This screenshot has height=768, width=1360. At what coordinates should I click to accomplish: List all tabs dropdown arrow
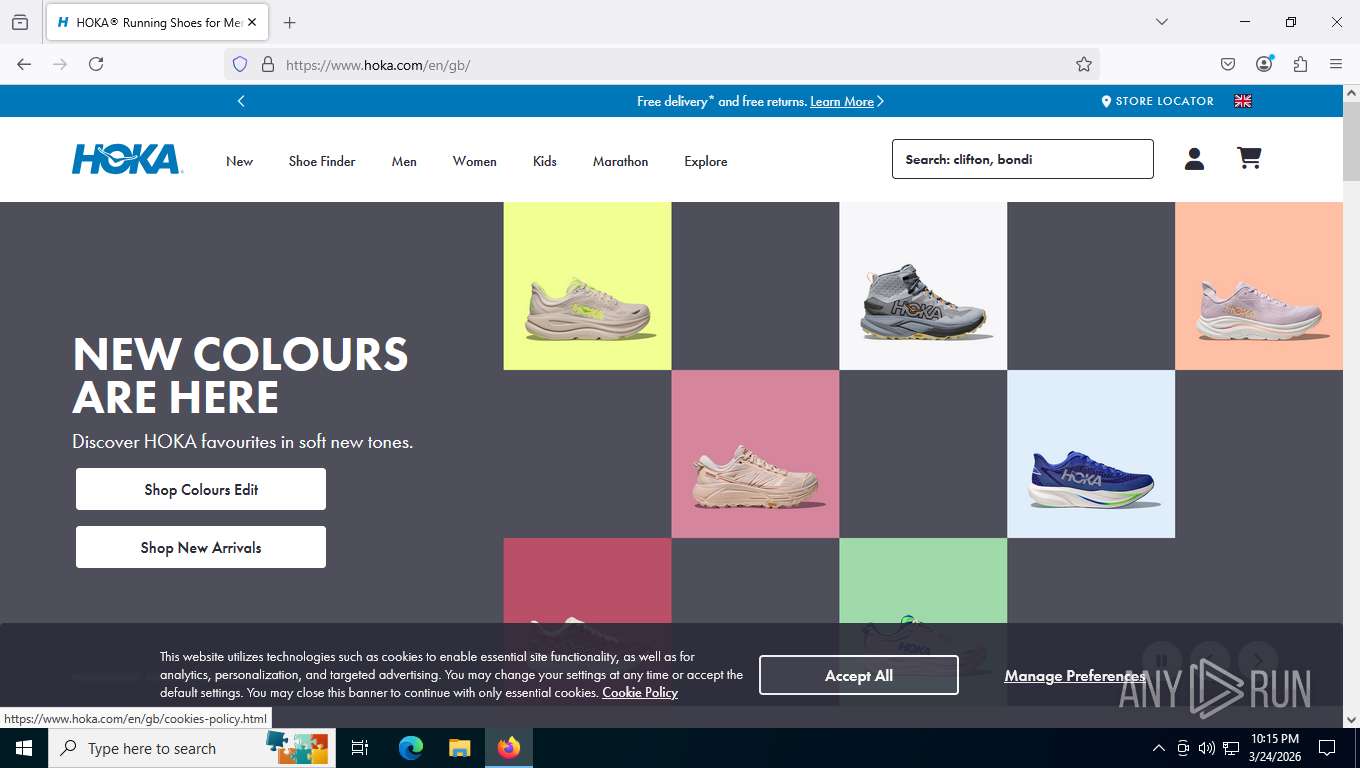tap(1161, 22)
